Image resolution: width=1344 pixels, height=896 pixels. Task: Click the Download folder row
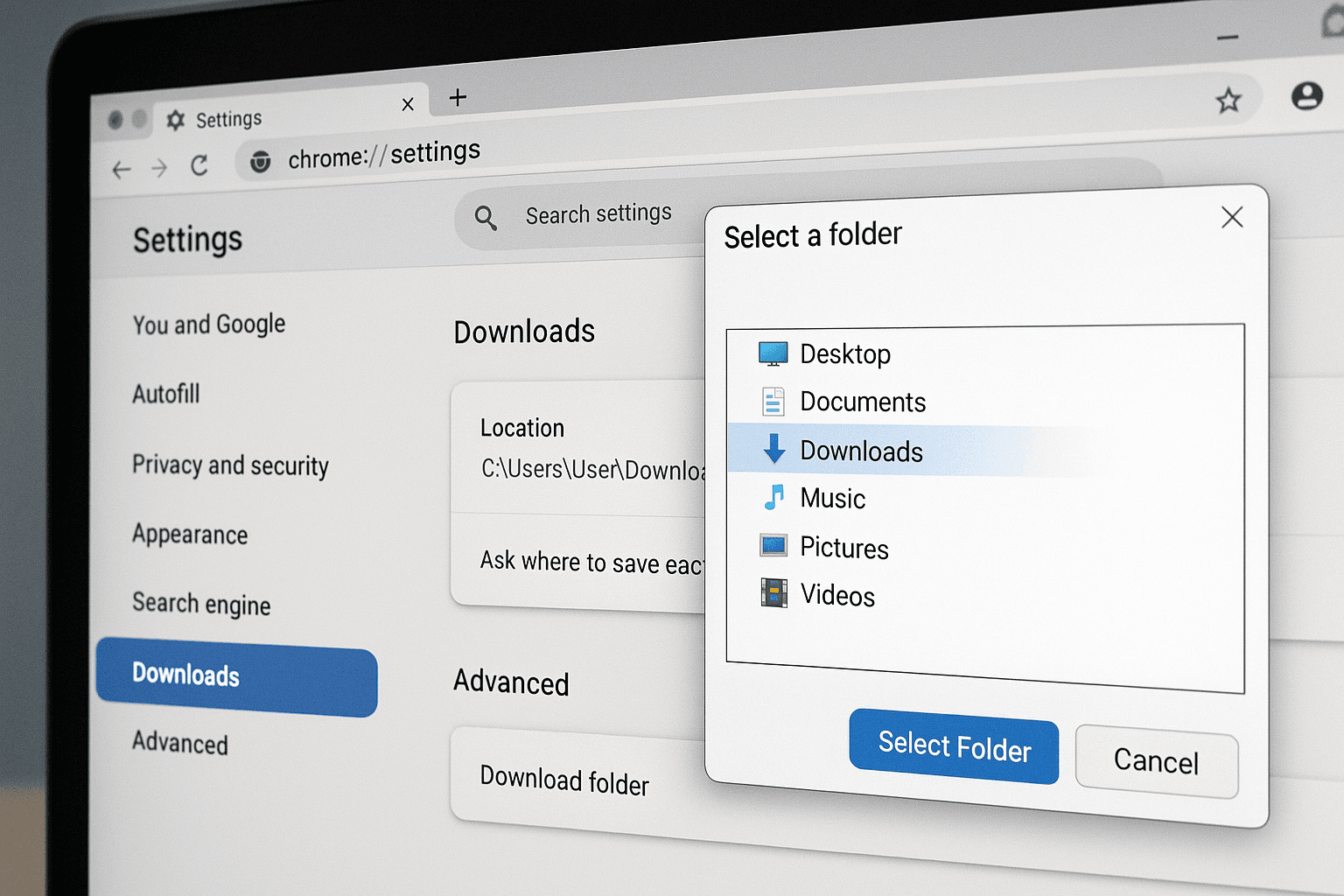click(x=578, y=780)
